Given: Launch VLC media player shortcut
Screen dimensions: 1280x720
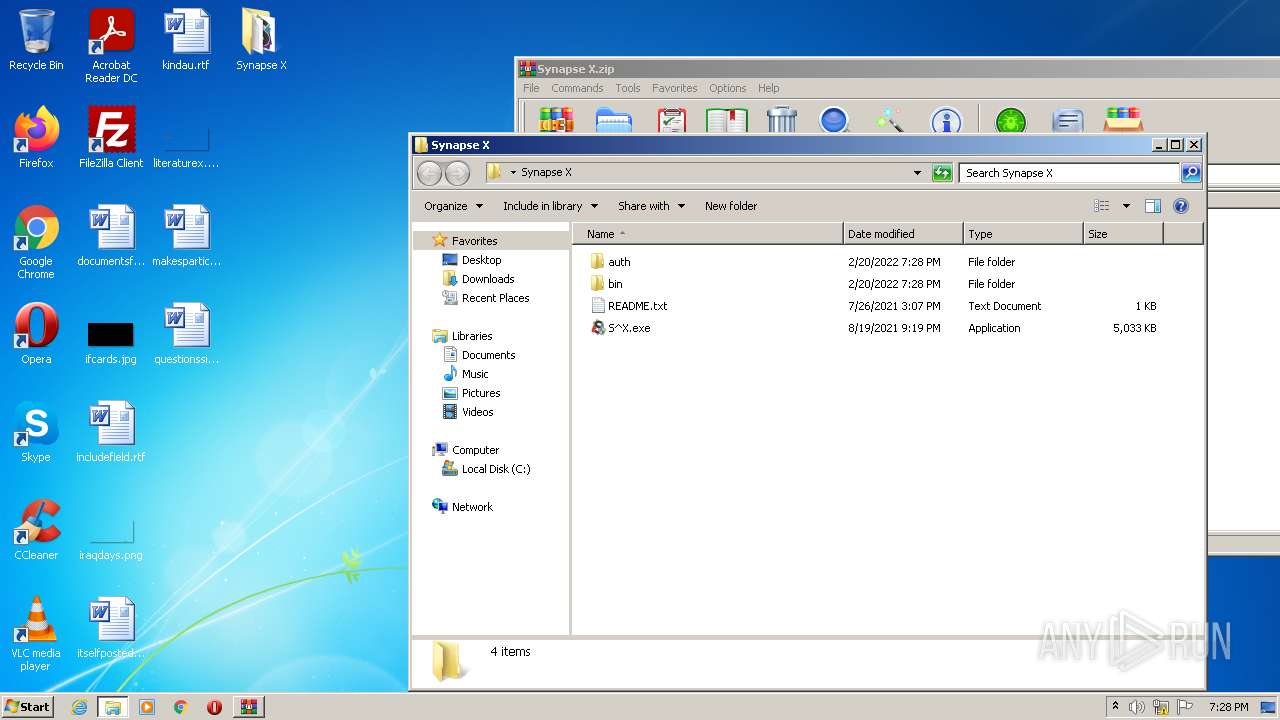Looking at the screenshot, I should [x=36, y=634].
